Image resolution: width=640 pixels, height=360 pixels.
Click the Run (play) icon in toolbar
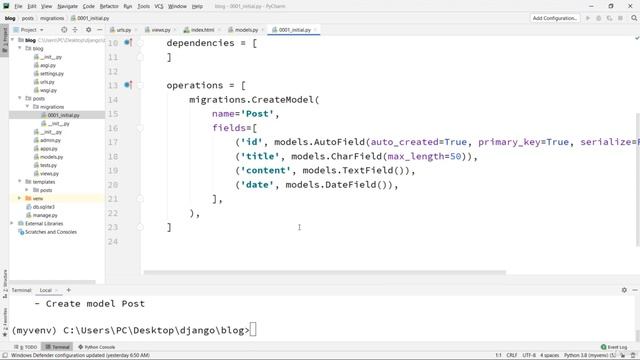tap(588, 18)
